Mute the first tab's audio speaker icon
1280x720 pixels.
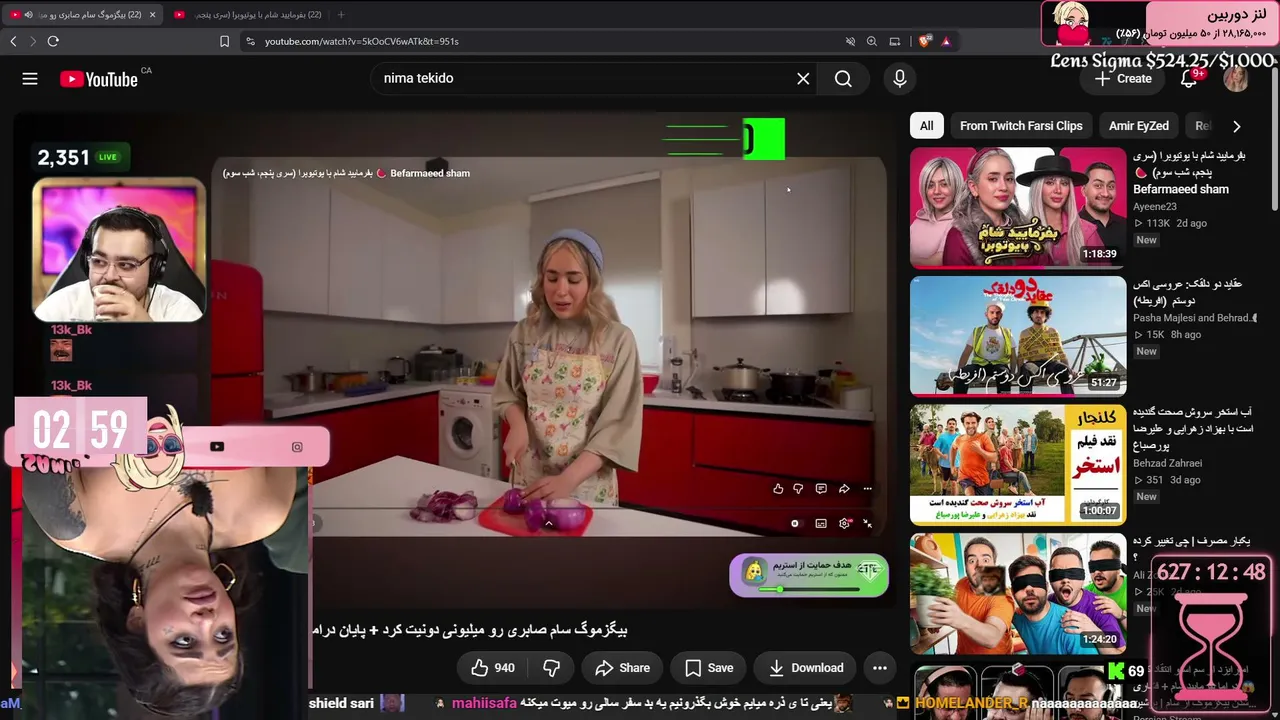point(27,15)
